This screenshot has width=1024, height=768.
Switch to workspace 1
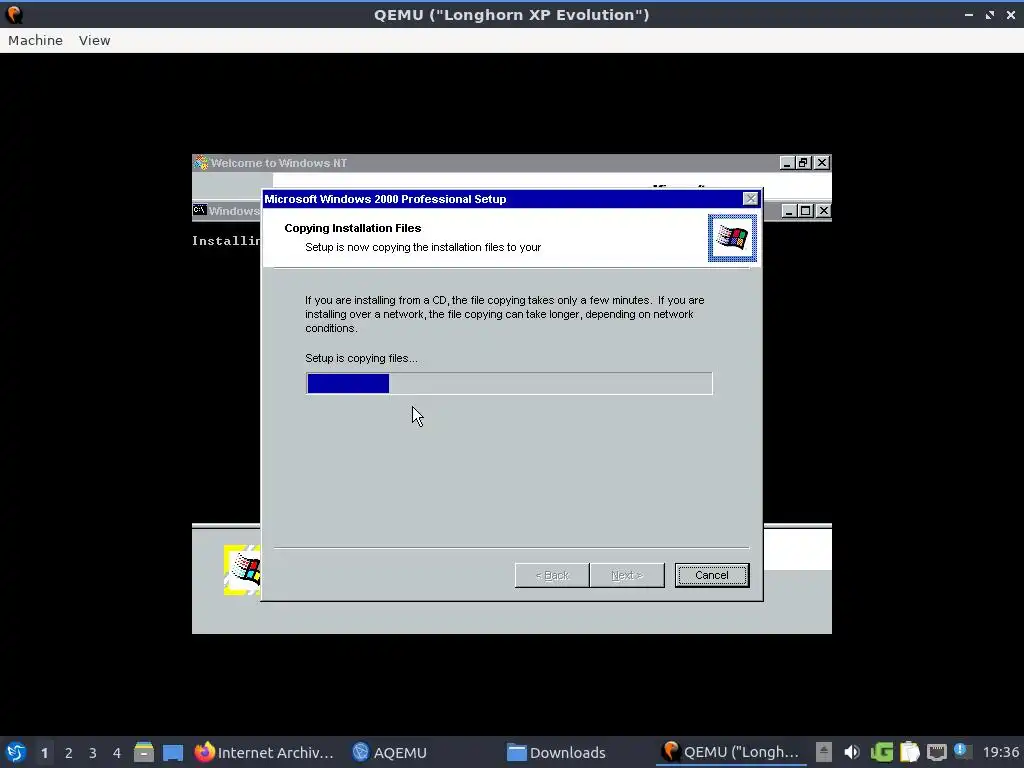pyautogui.click(x=44, y=753)
